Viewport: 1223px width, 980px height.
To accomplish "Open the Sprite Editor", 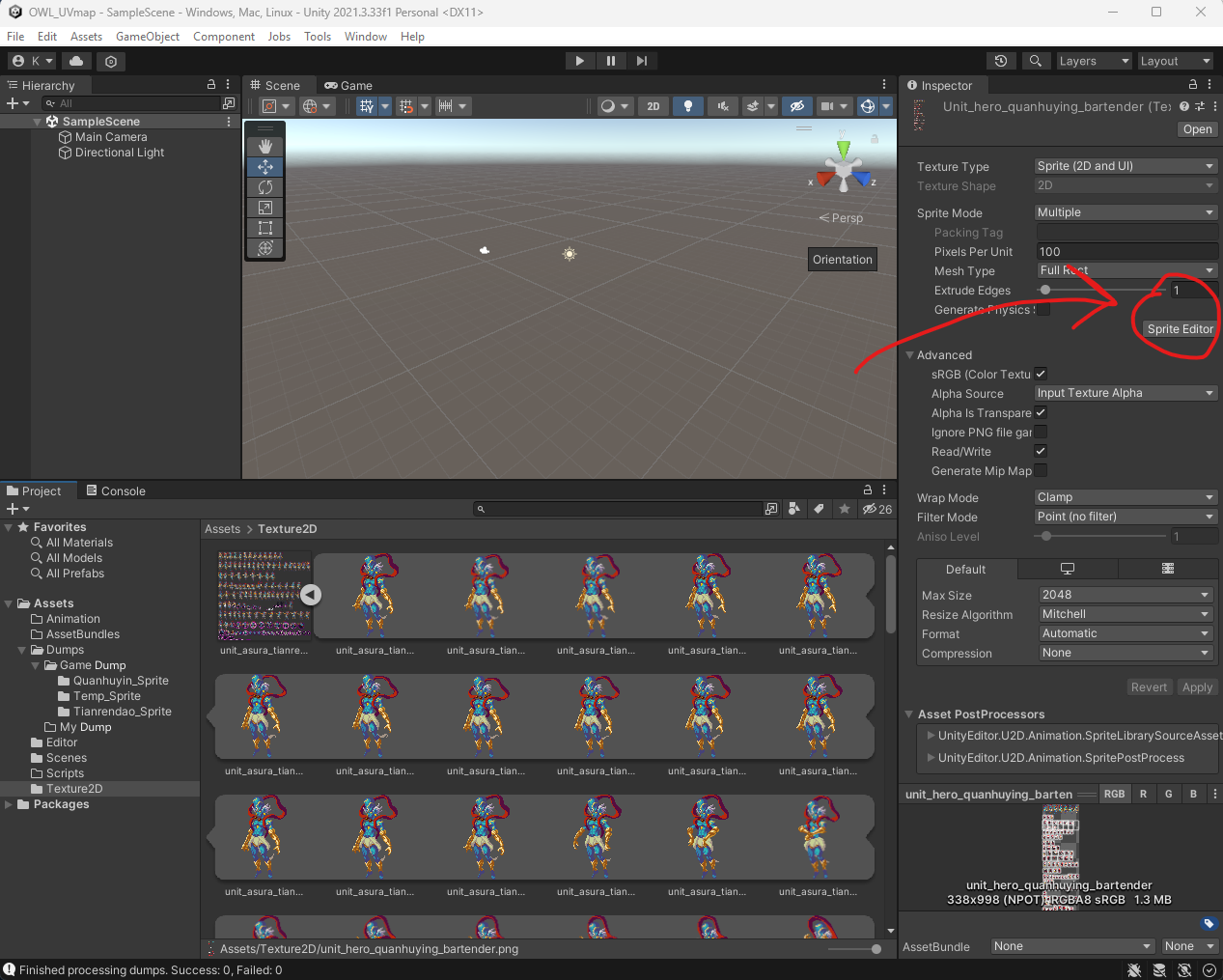I will (1179, 328).
